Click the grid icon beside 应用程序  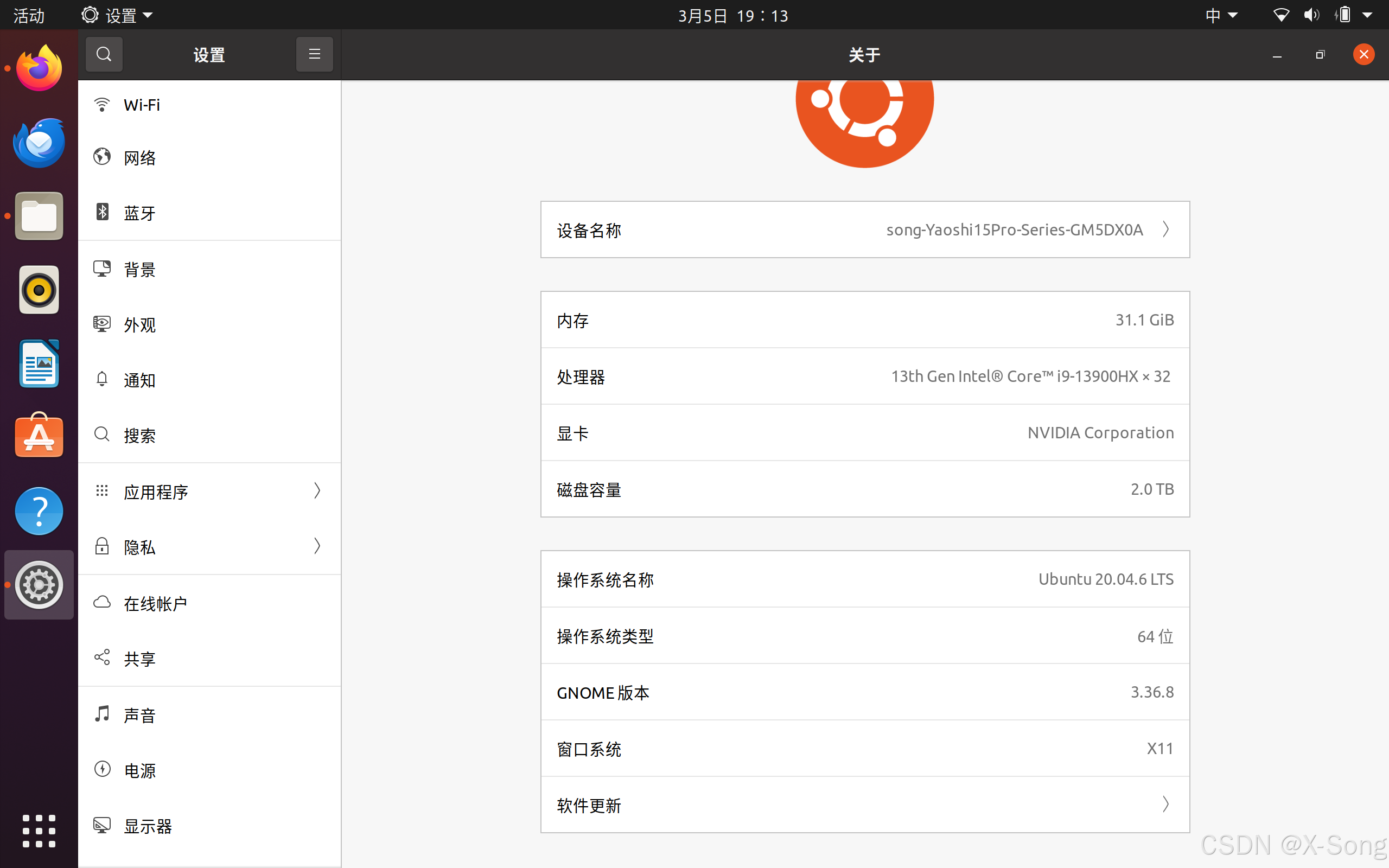pyautogui.click(x=102, y=490)
